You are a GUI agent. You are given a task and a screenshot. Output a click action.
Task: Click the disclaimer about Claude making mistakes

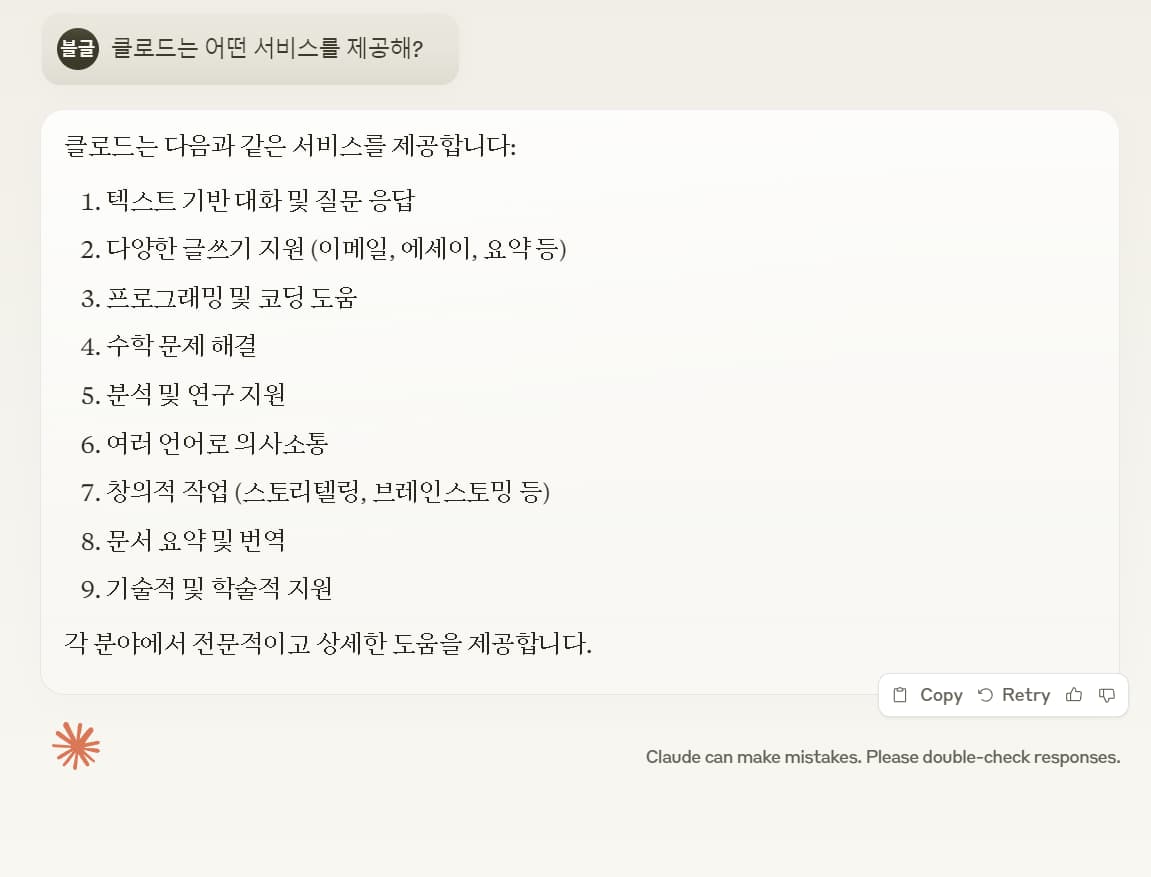click(x=883, y=757)
